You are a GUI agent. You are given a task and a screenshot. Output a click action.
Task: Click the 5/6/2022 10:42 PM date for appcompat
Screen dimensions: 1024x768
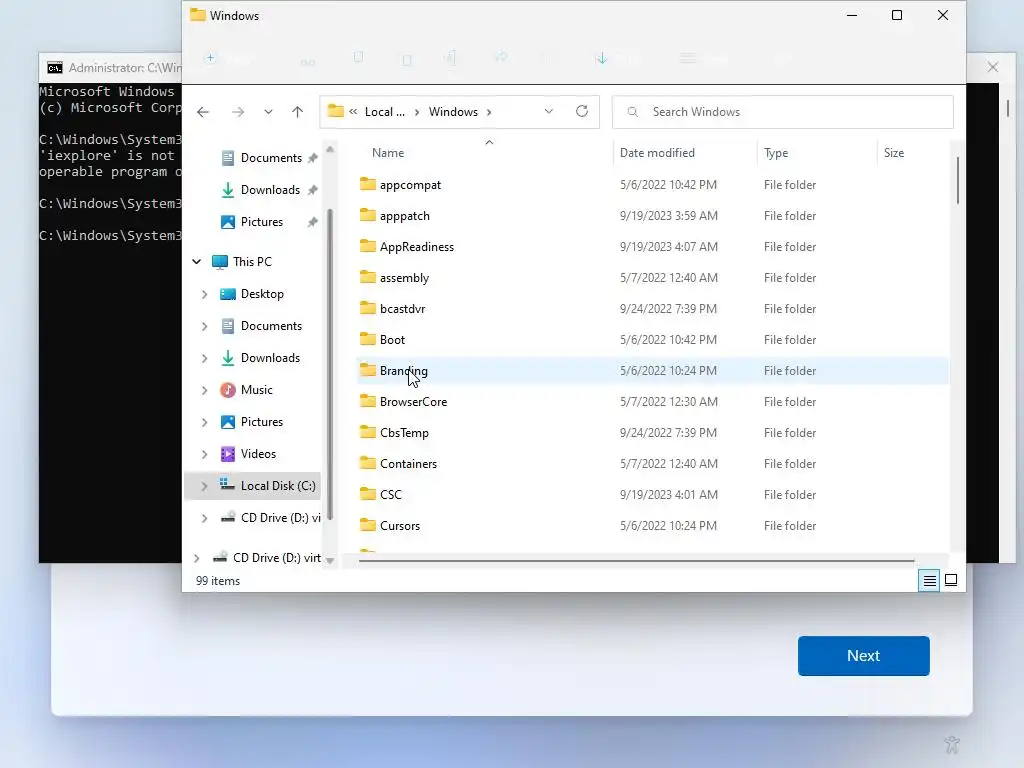(668, 185)
